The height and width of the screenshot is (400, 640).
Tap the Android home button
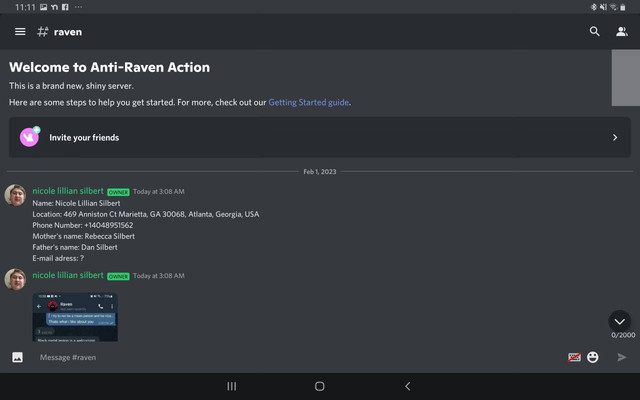click(x=320, y=386)
